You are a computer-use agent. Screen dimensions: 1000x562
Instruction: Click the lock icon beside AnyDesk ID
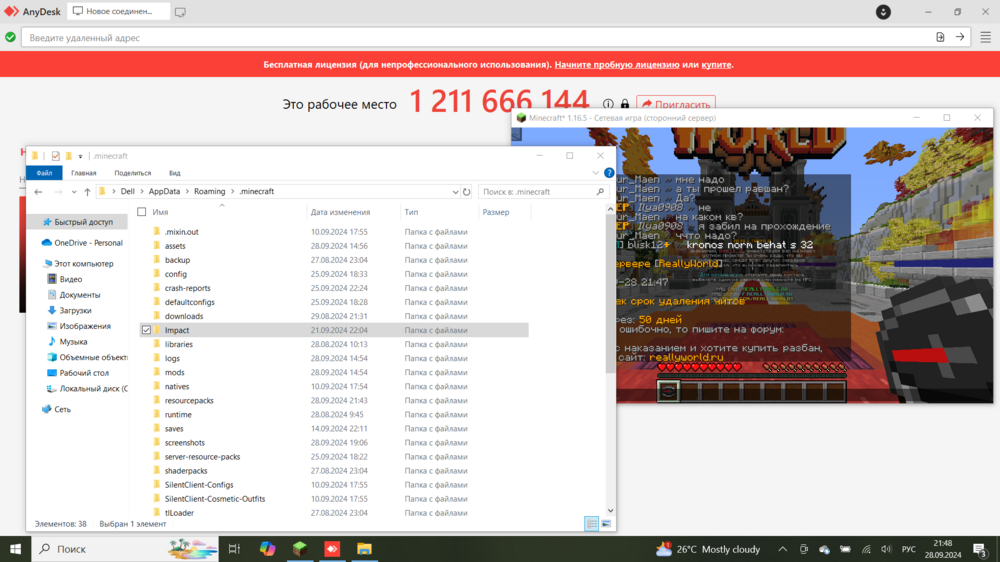click(x=625, y=104)
